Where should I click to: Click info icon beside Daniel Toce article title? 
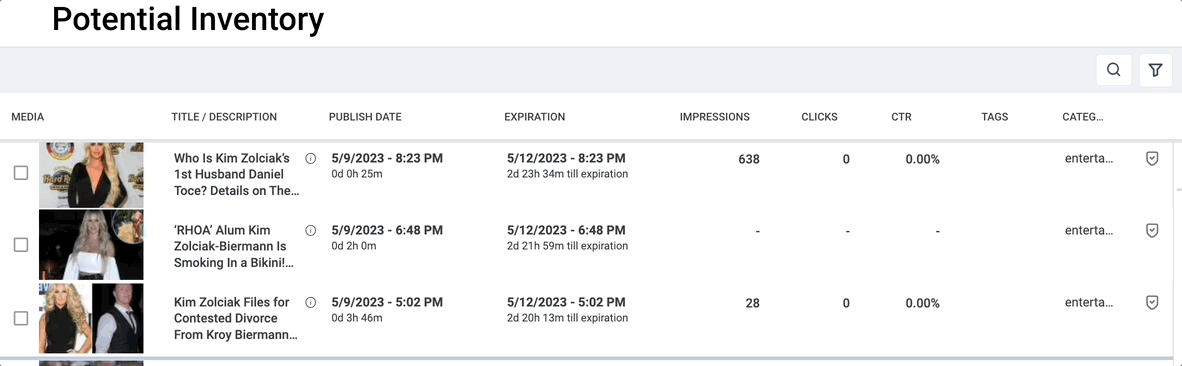click(x=310, y=159)
